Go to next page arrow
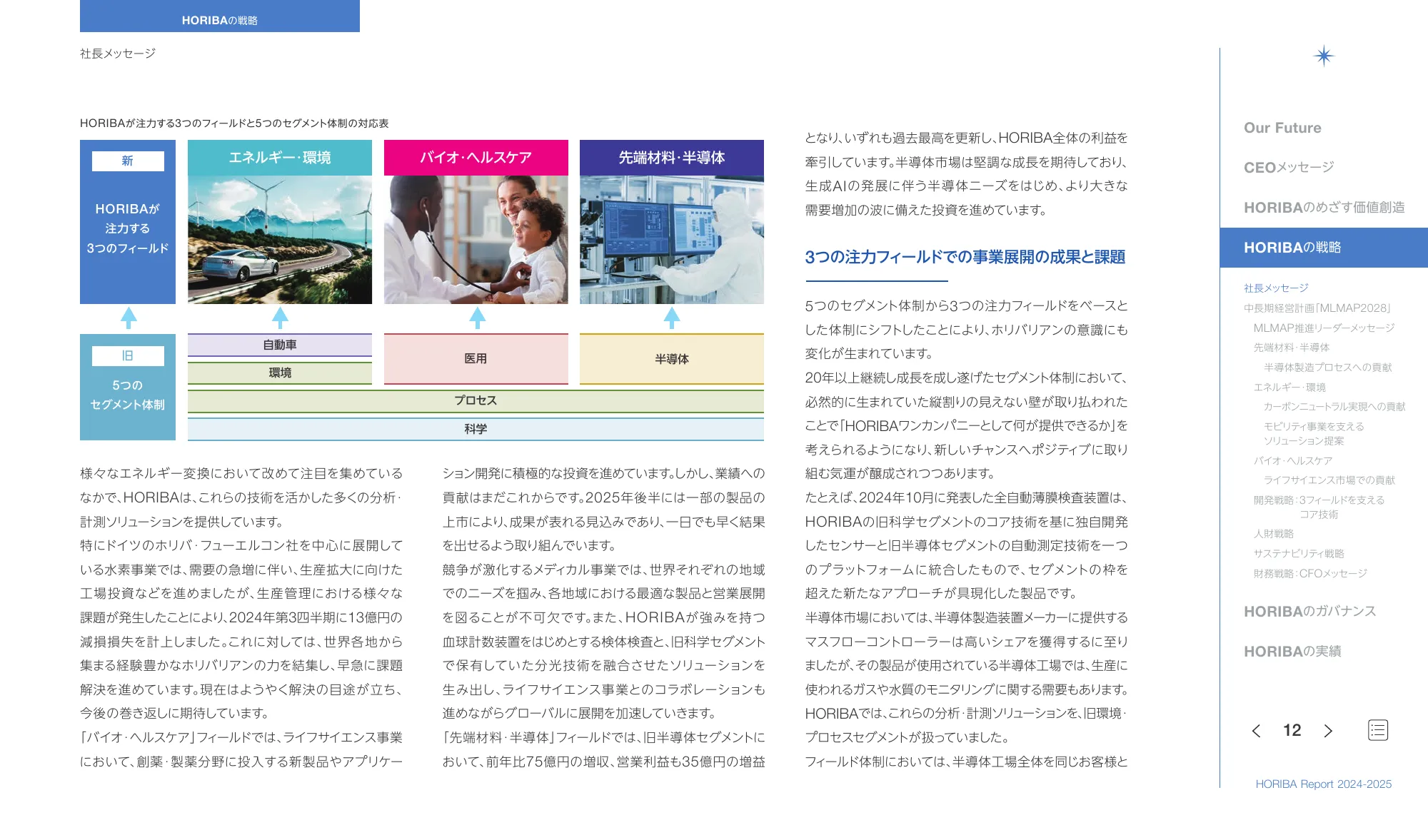 [x=1328, y=731]
